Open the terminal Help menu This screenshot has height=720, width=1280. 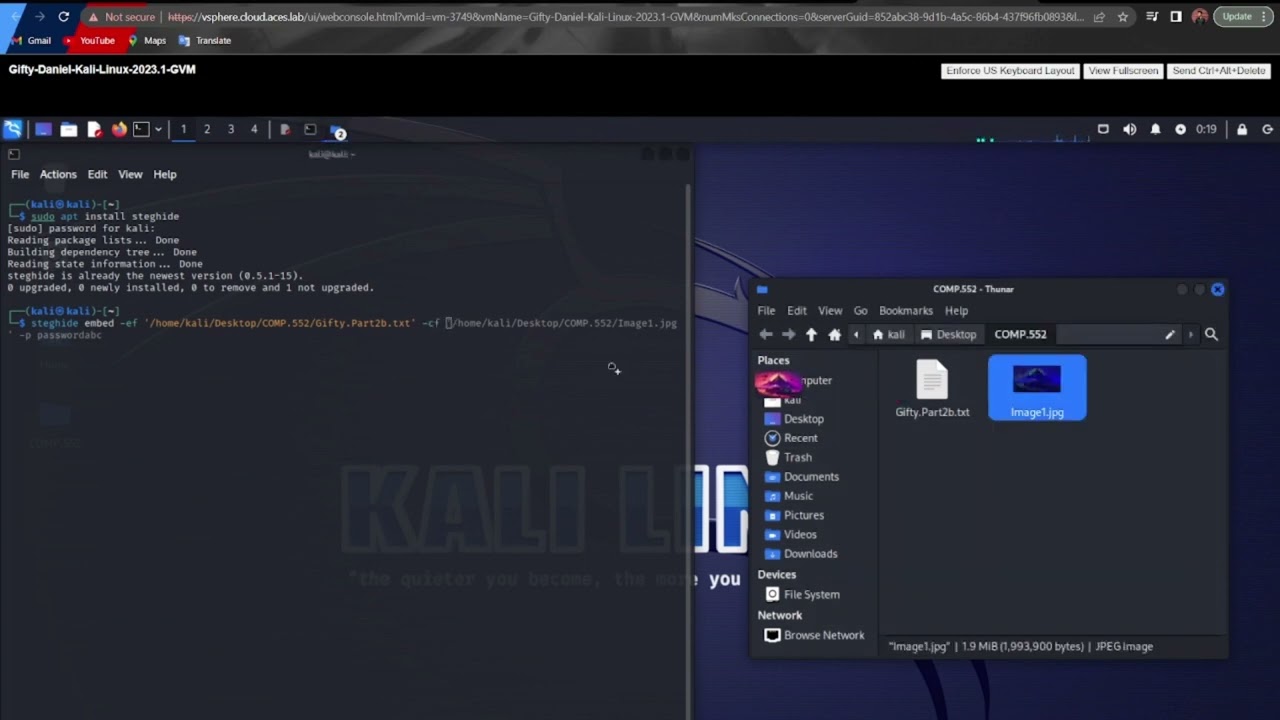click(165, 174)
